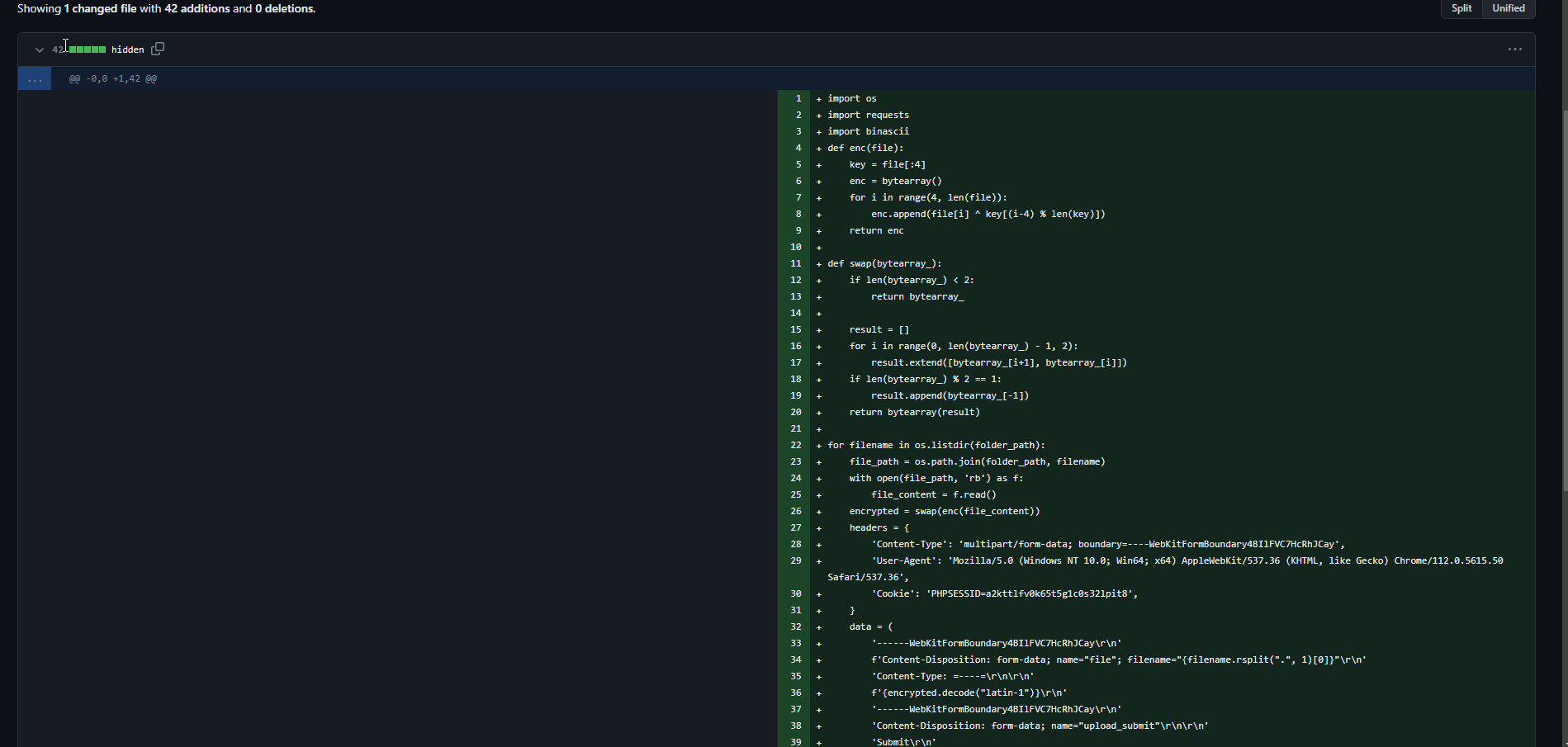This screenshot has width=1568, height=747.
Task: Click line number 22 of the for loop
Action: pyautogui.click(x=793, y=445)
